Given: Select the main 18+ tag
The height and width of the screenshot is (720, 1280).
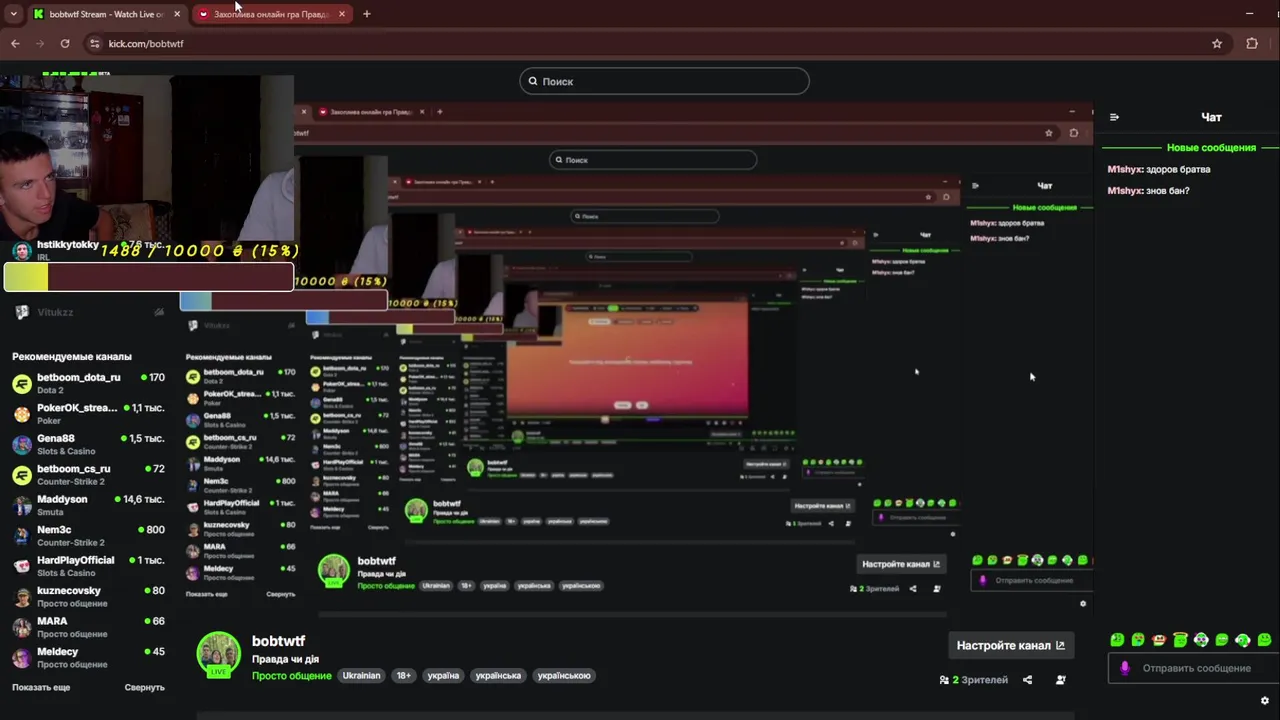Looking at the screenshot, I should (404, 676).
